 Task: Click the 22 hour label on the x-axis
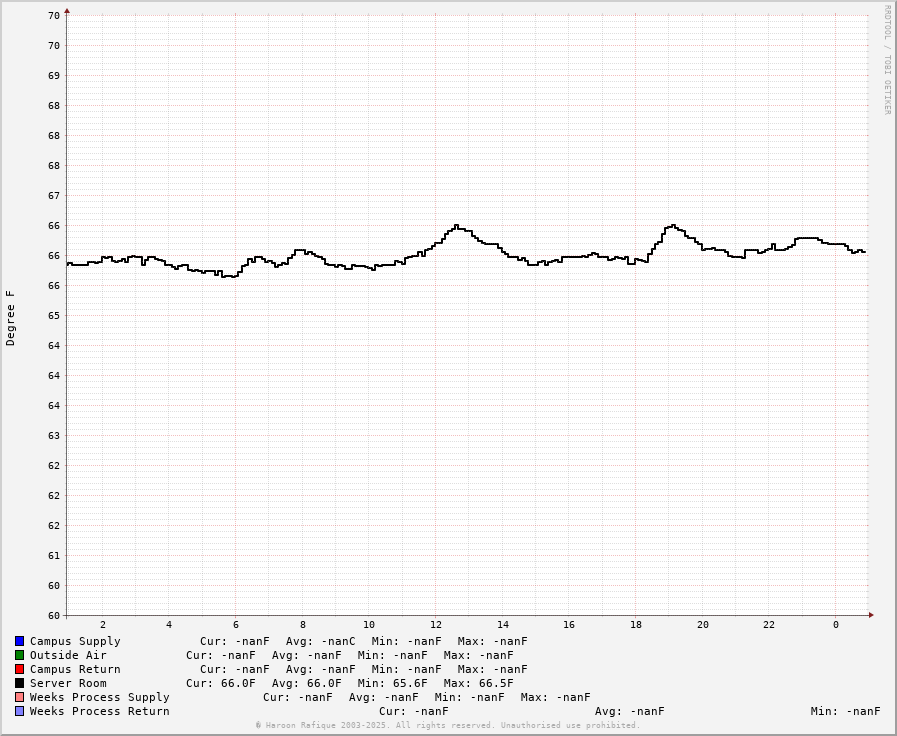point(769,625)
